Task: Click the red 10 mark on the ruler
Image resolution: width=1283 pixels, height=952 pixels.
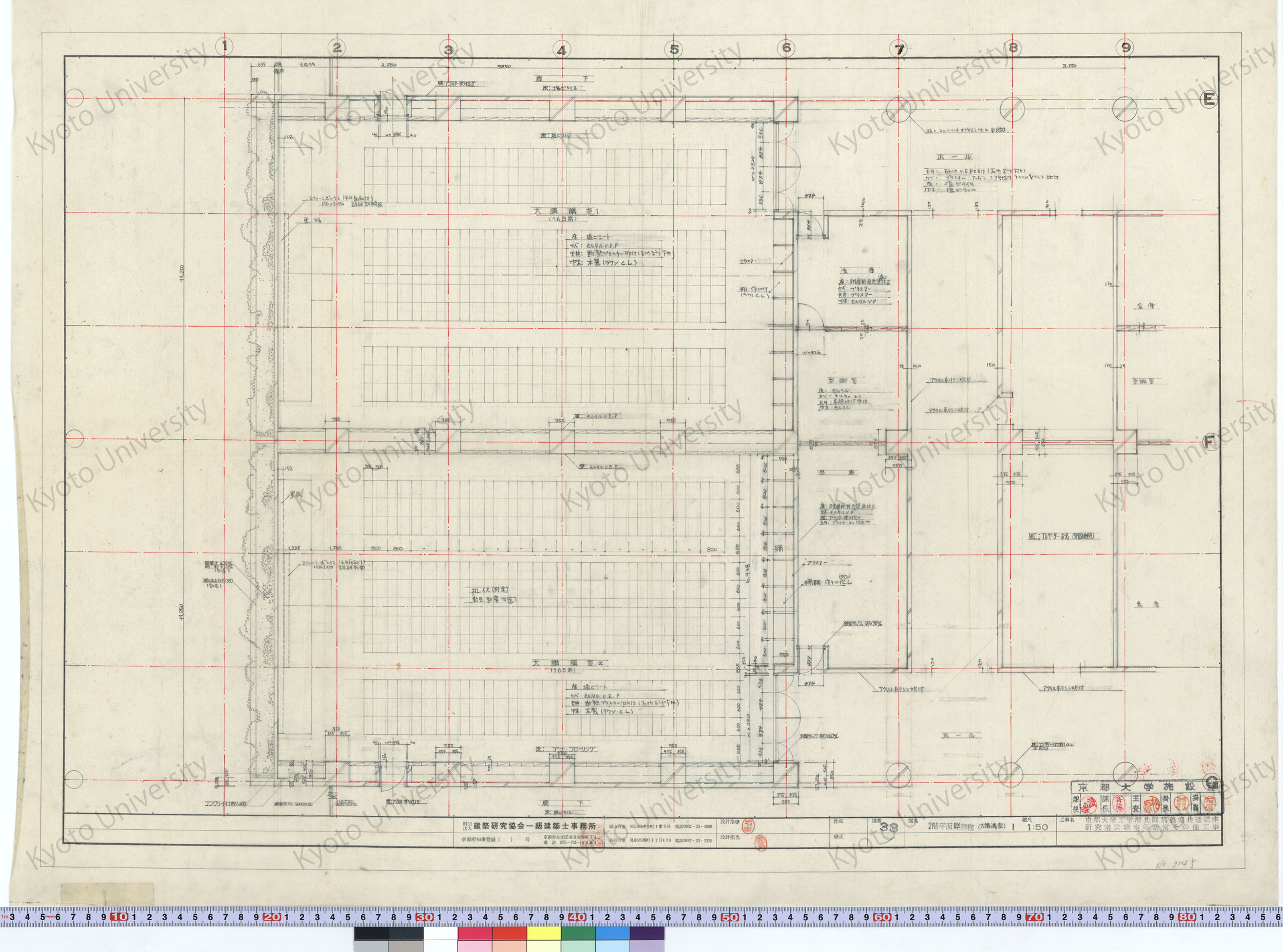Action: pos(119,917)
